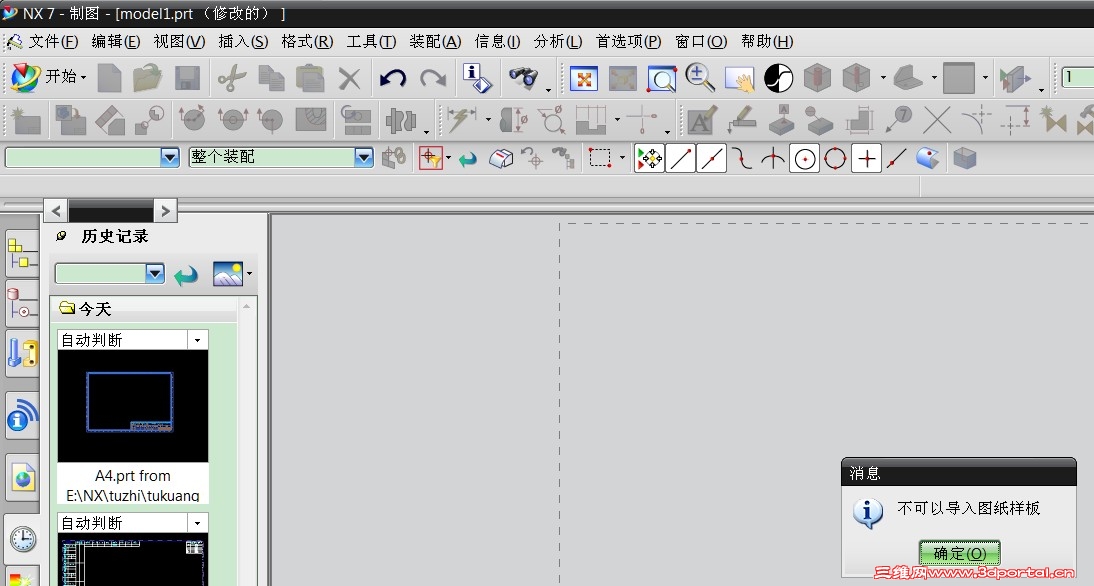1094x586 pixels.
Task: Open Part Navigator sidebar tab
Action: (x=22, y=304)
